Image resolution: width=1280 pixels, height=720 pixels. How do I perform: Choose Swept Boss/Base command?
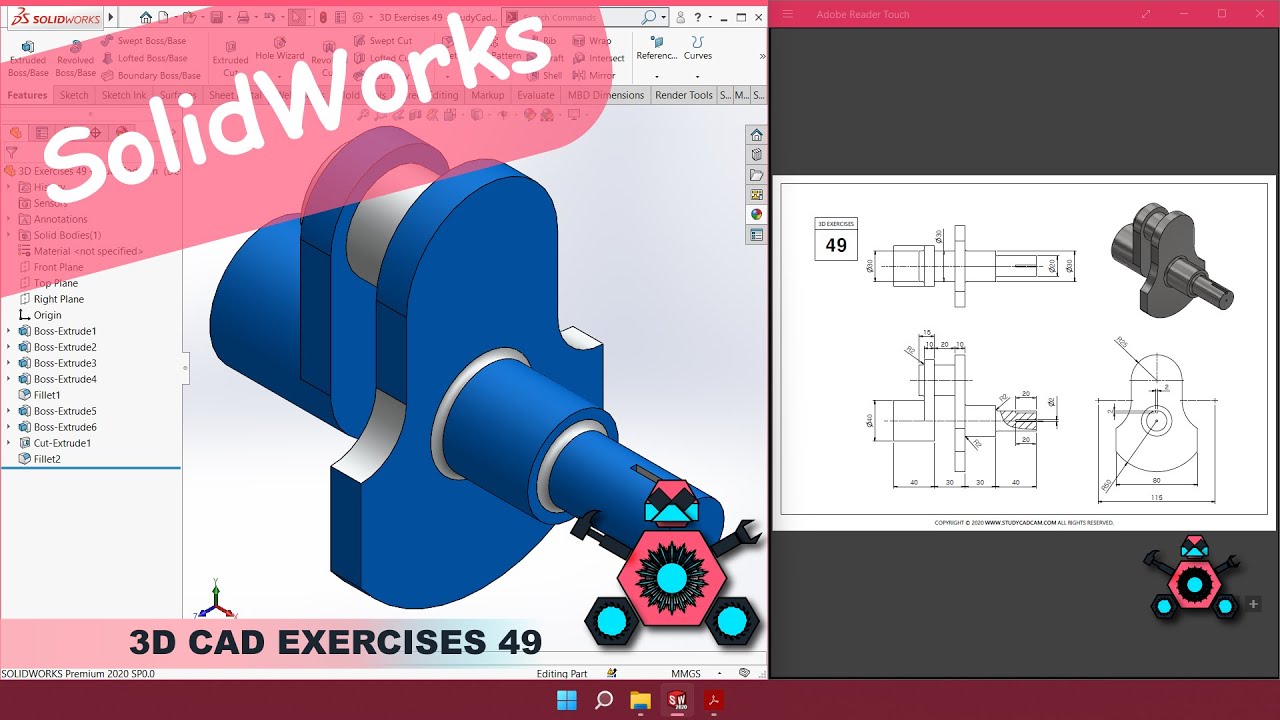click(x=144, y=41)
